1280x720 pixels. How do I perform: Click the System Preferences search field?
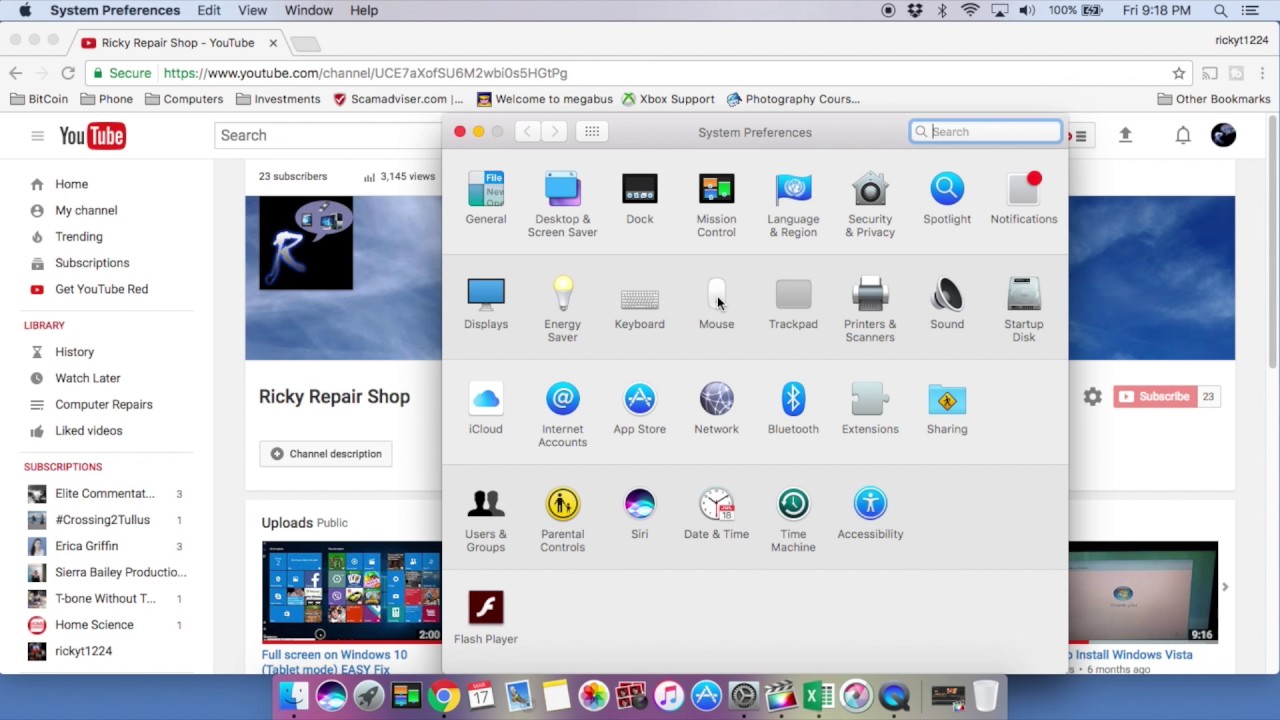pyautogui.click(x=986, y=131)
